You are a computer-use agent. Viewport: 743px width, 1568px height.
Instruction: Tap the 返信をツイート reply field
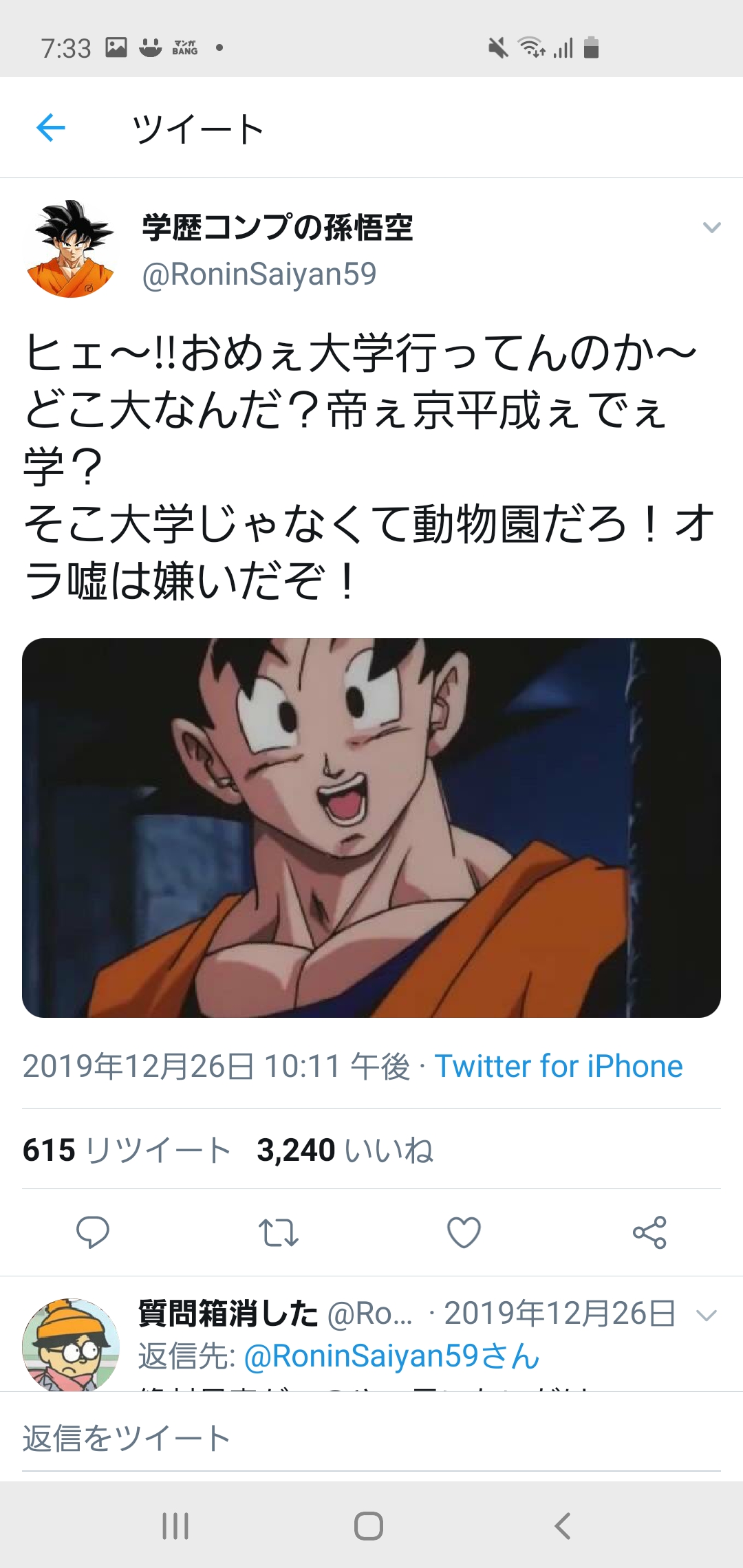click(x=371, y=1439)
